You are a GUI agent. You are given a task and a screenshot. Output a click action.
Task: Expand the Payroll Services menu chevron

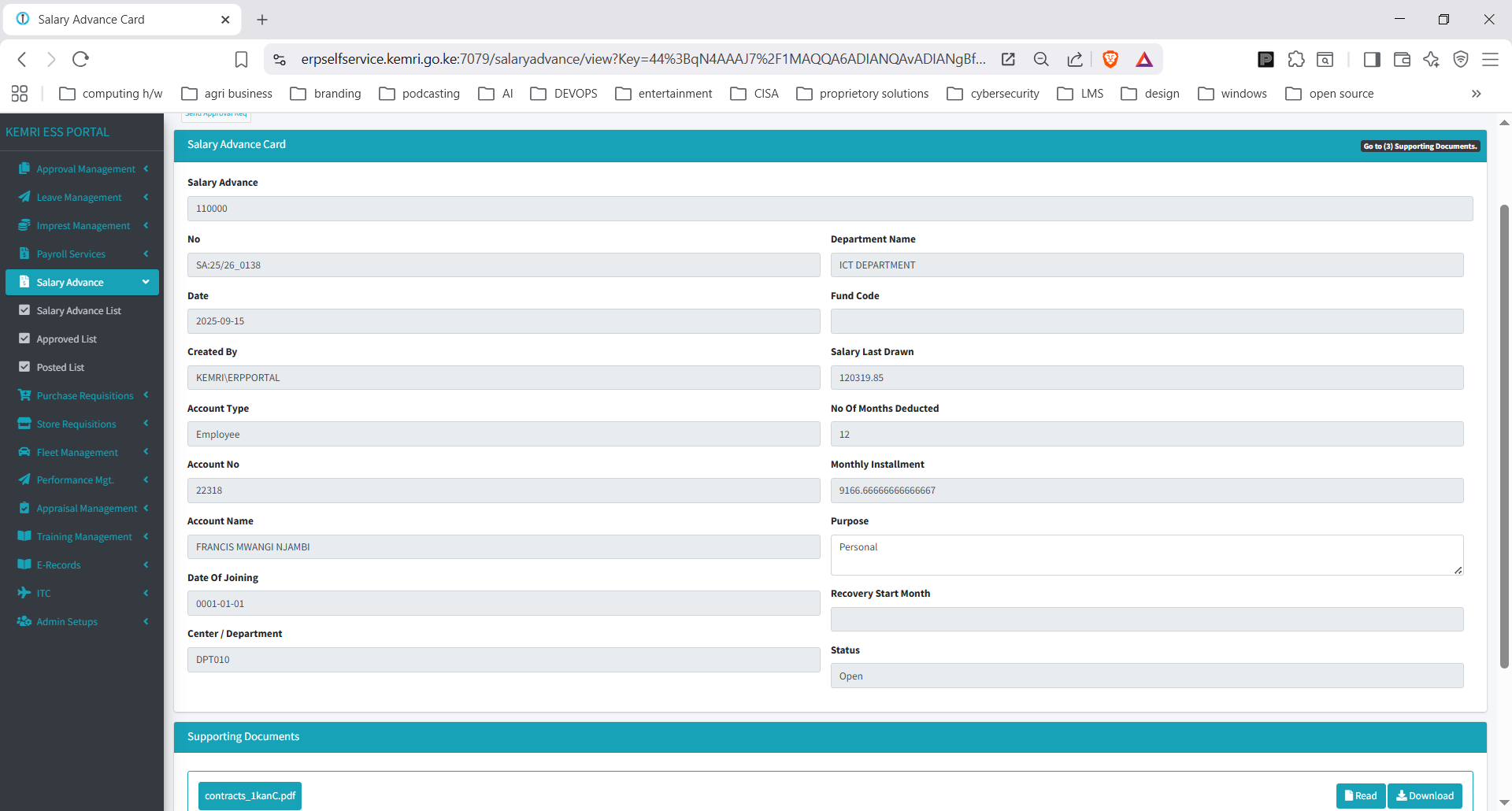pos(146,254)
